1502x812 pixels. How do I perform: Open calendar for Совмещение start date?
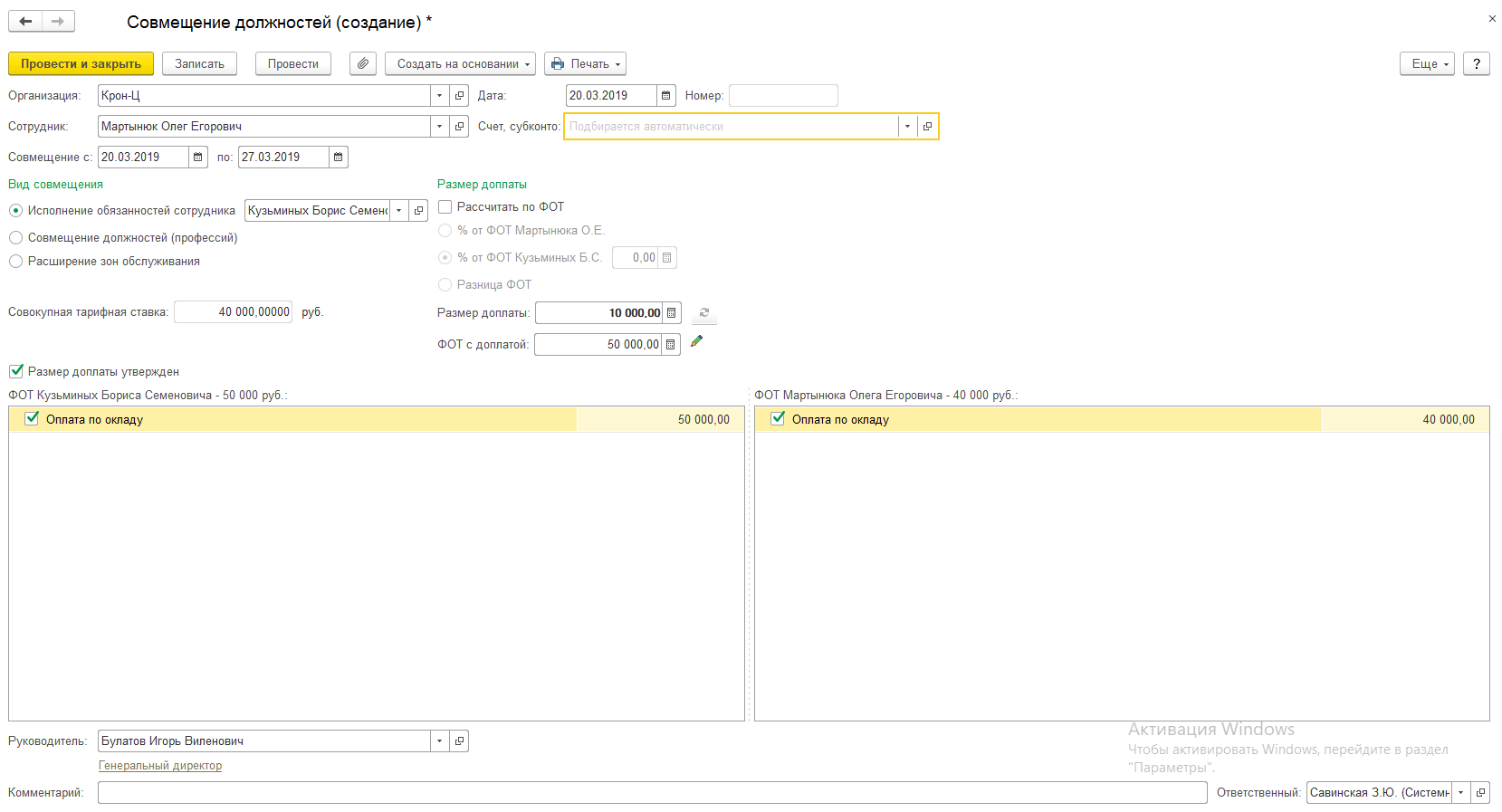point(198,158)
